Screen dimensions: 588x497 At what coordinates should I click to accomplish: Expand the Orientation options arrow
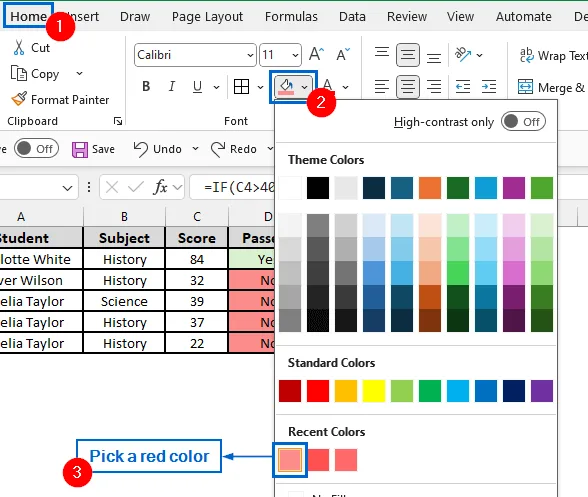click(x=479, y=55)
